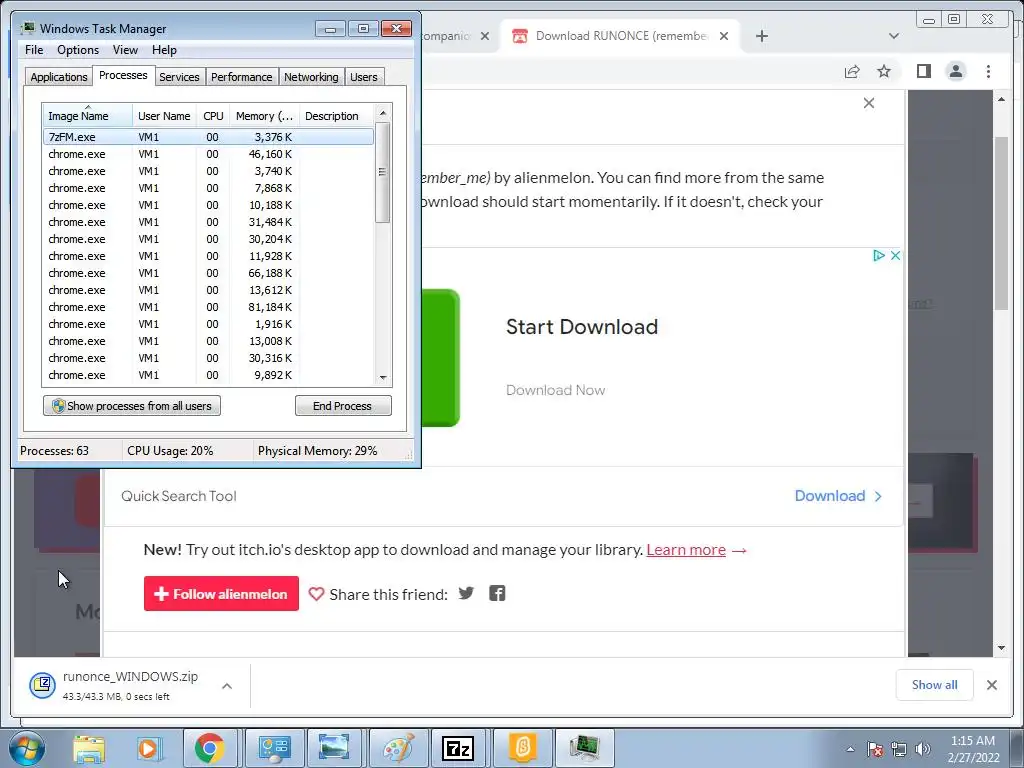
Task: Sort processes by CPU column
Action: point(213,116)
